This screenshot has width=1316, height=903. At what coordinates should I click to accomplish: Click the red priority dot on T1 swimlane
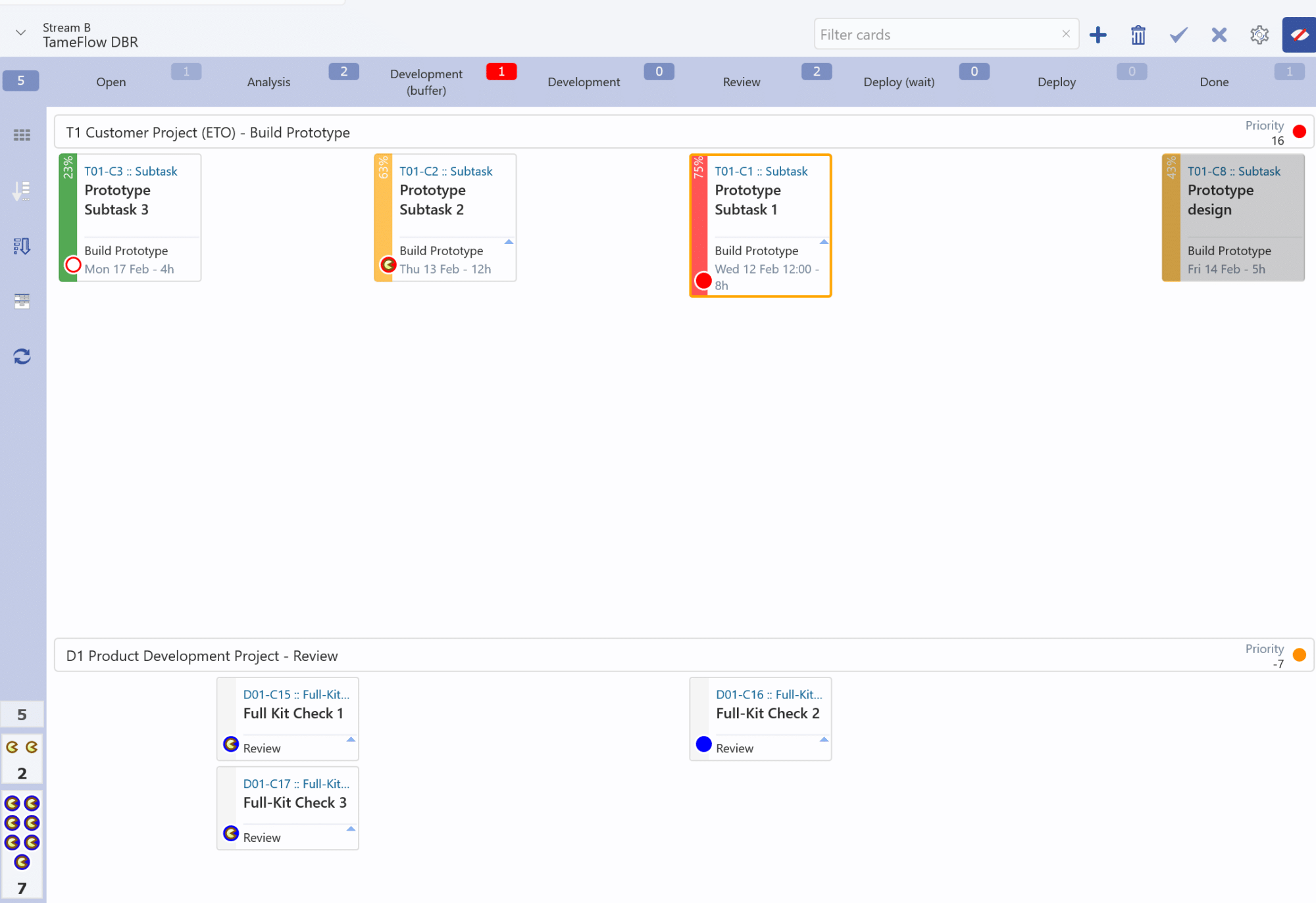[x=1299, y=132]
